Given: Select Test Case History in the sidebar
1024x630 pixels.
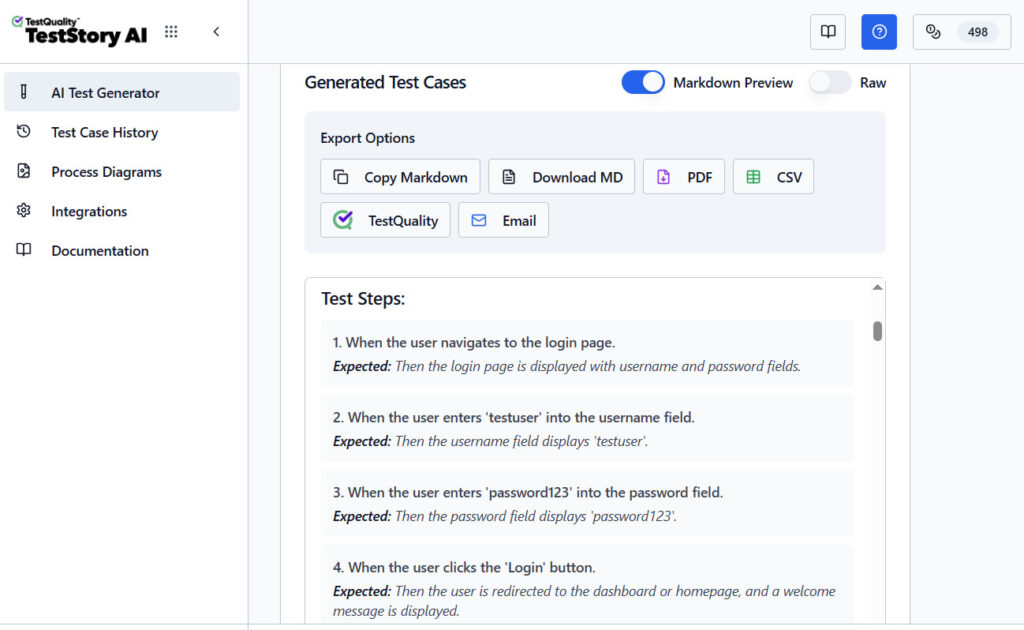Looking at the screenshot, I should point(105,132).
